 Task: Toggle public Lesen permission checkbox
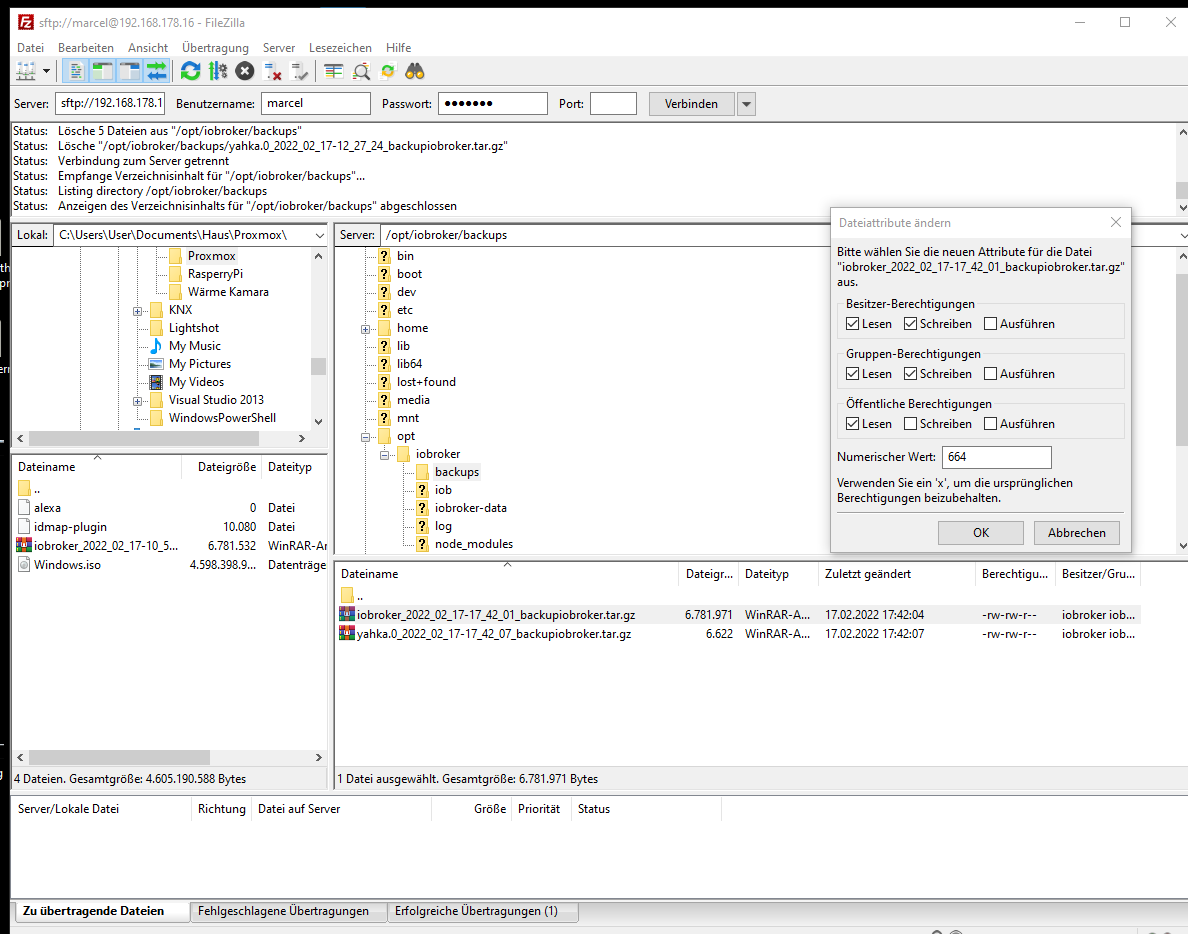coord(852,423)
